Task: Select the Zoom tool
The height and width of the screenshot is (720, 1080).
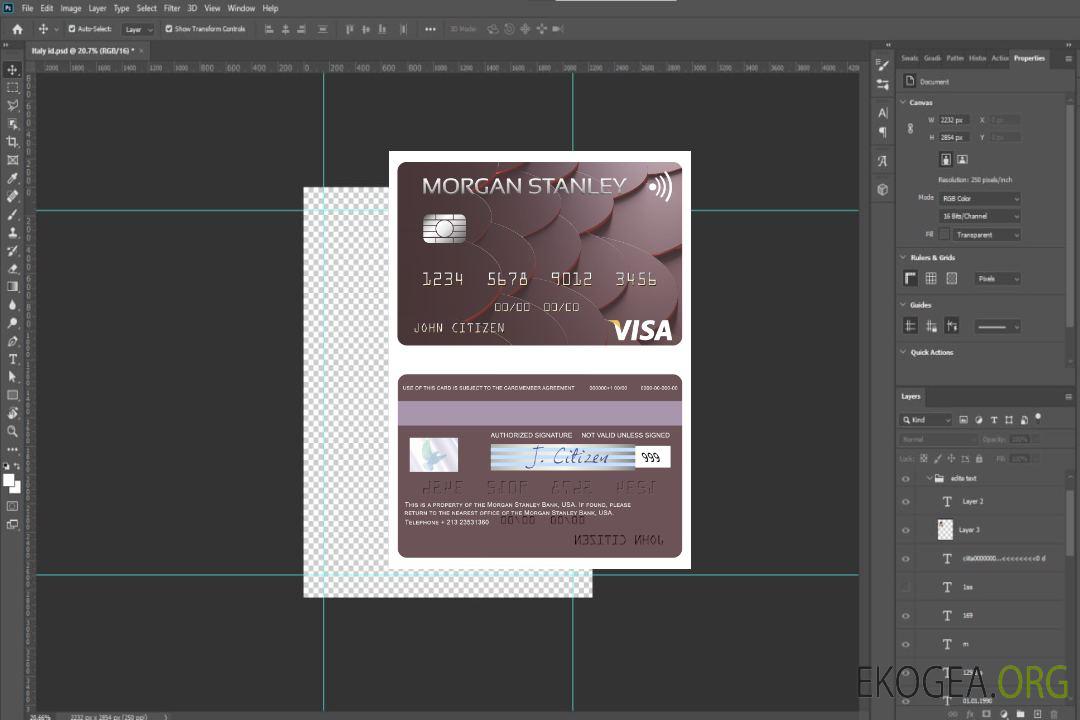Action: point(12,431)
